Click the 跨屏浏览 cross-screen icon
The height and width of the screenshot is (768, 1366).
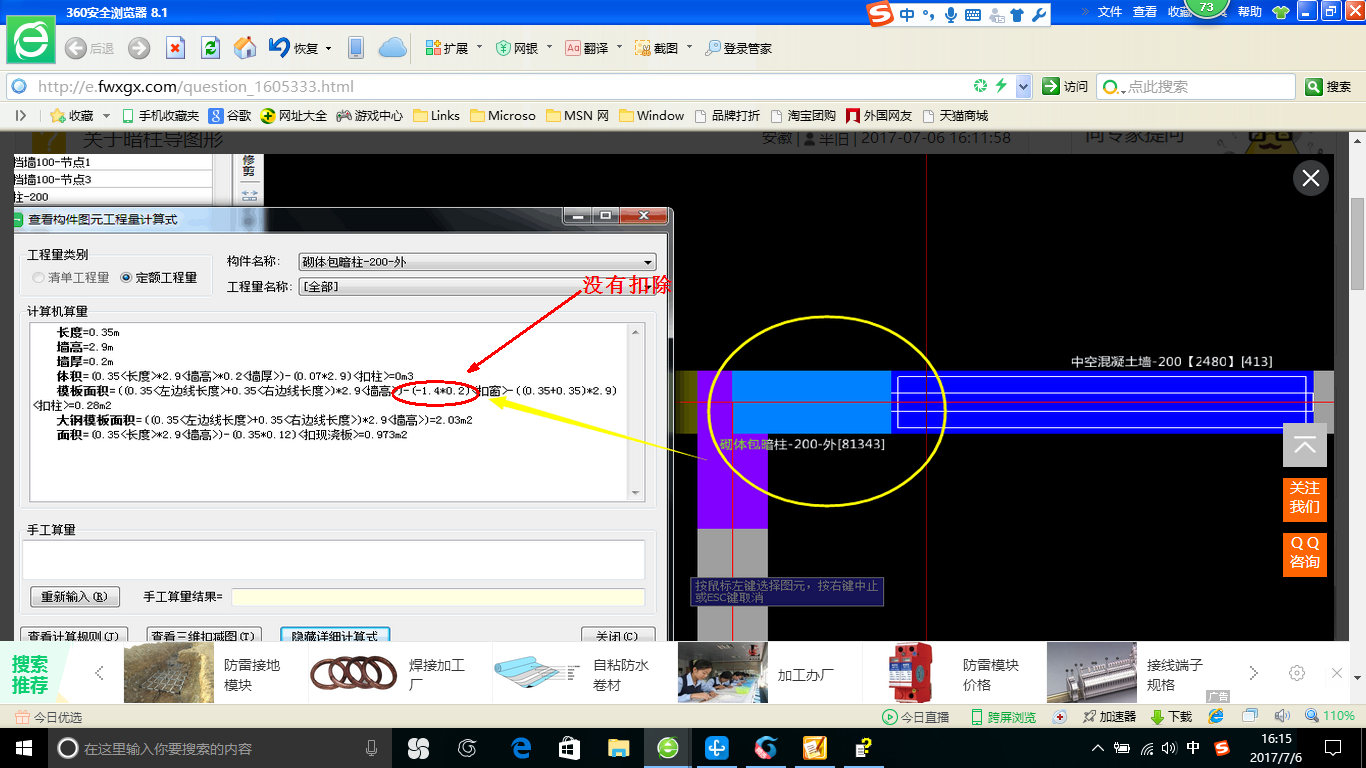[x=1004, y=717]
